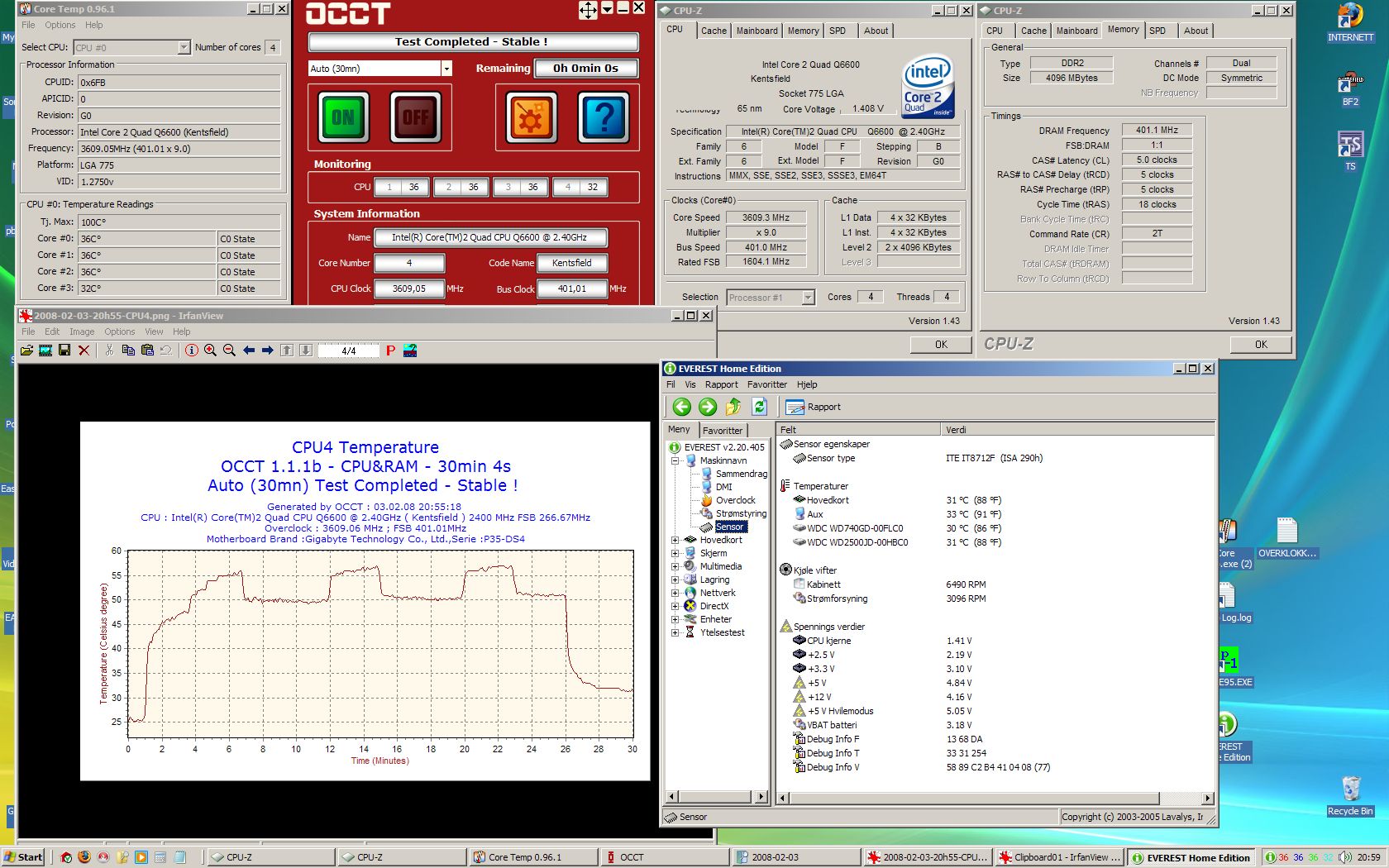Click OK in the CPU-Z timings window

pyautogui.click(x=1260, y=345)
